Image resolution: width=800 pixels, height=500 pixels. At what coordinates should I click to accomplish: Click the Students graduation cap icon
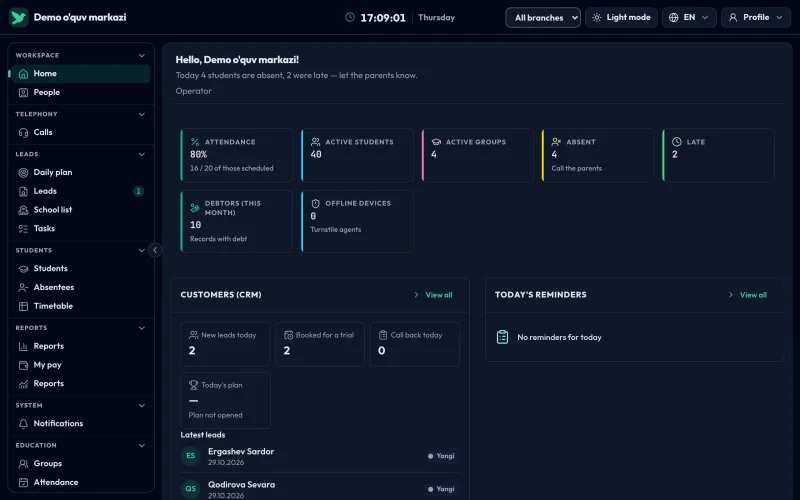[x=23, y=268]
